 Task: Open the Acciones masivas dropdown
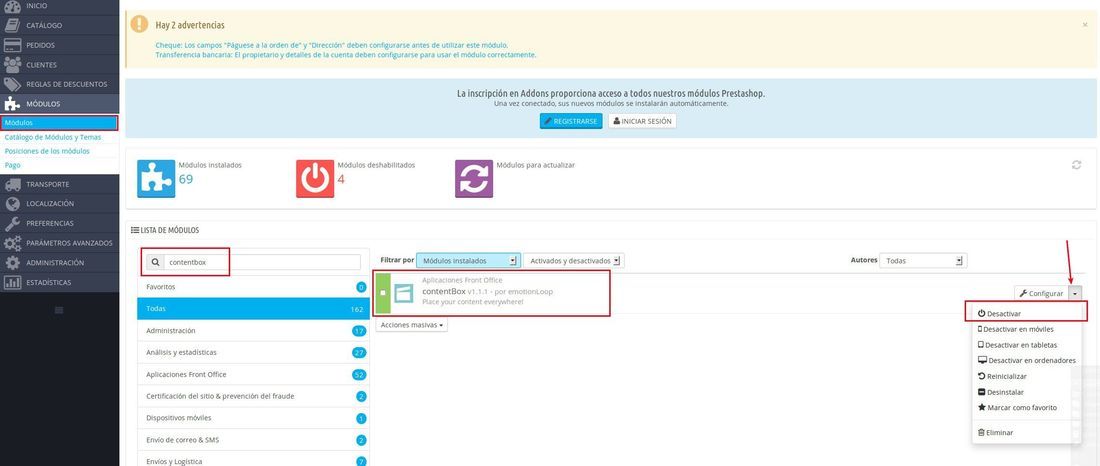pos(412,325)
